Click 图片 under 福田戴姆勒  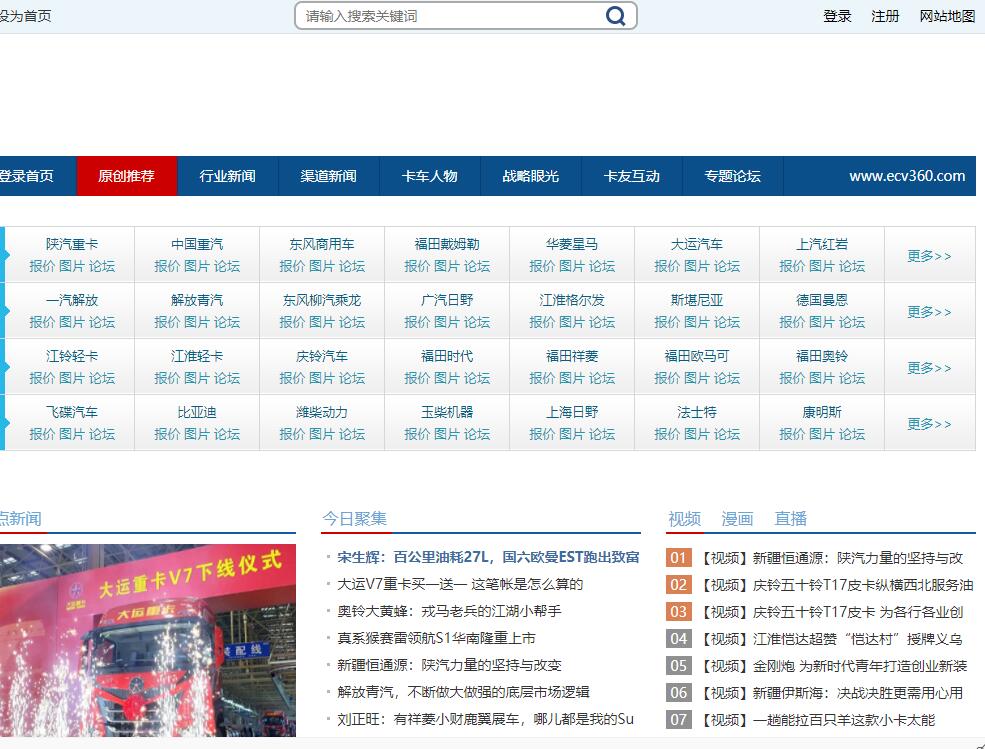pyautogui.click(x=447, y=266)
